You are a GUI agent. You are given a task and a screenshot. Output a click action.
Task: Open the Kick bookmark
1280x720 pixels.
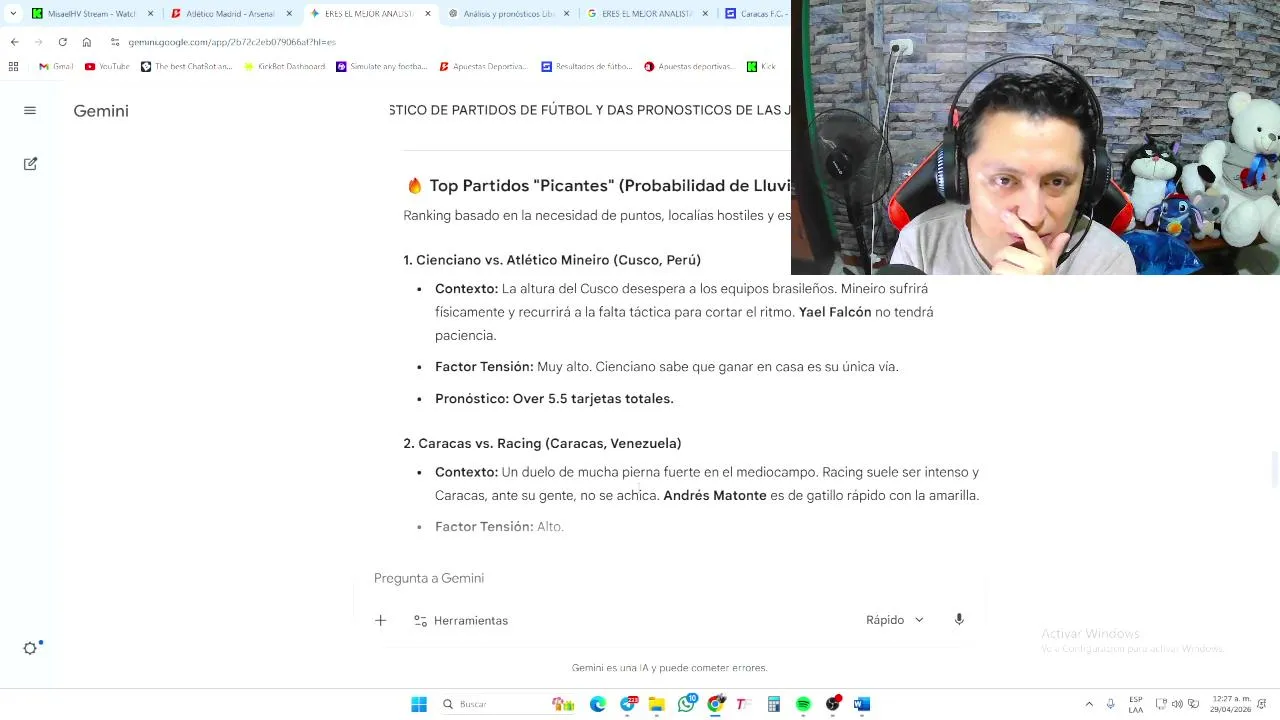point(762,66)
